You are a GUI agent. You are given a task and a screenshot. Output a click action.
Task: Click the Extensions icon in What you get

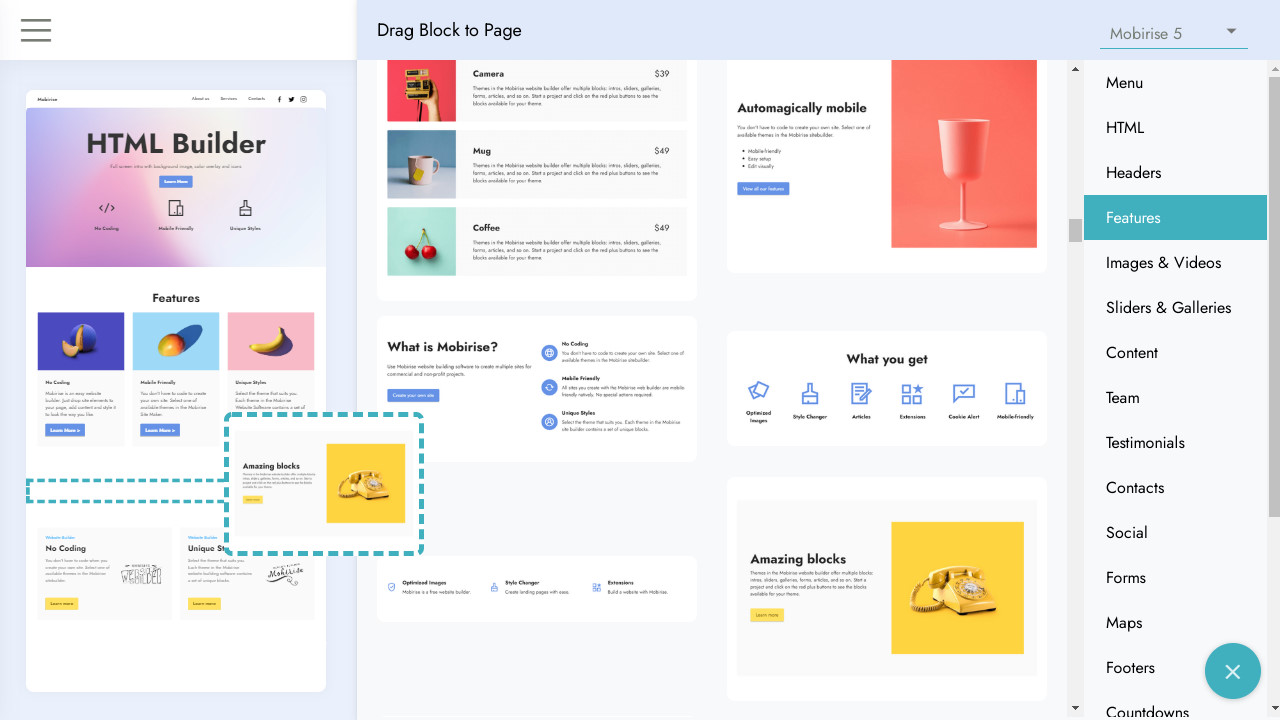(912, 393)
